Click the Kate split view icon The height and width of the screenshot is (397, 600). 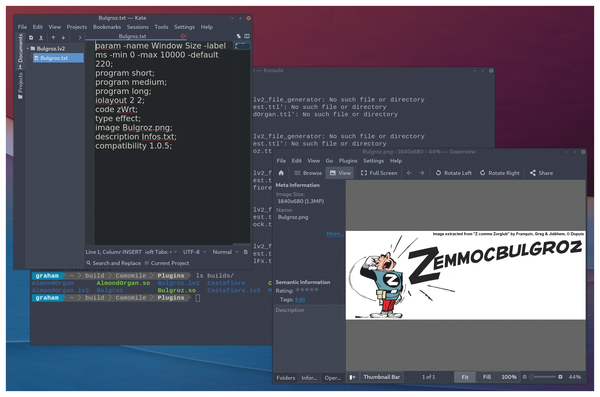point(247,36)
